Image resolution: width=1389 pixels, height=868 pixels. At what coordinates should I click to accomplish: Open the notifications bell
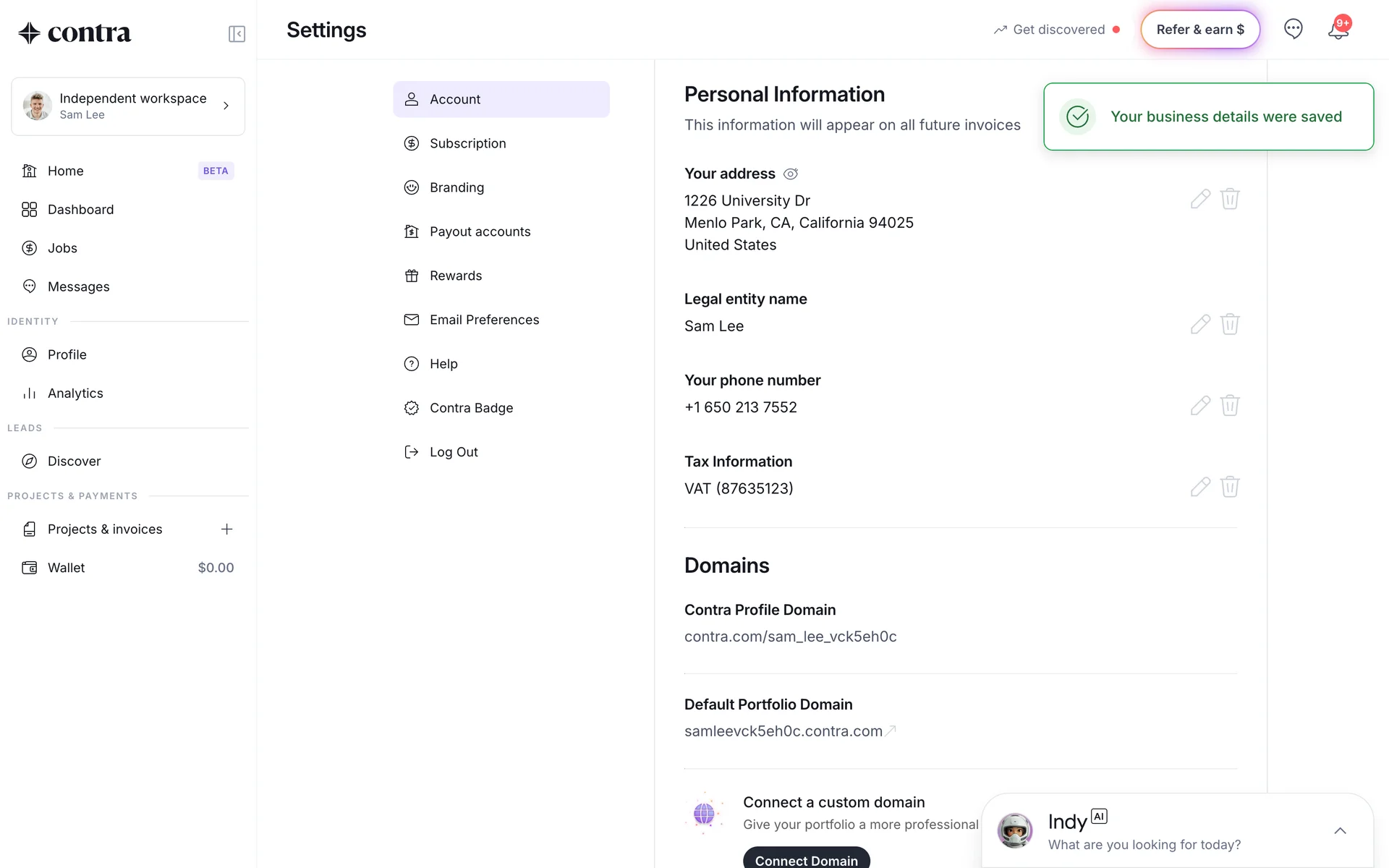click(x=1338, y=30)
